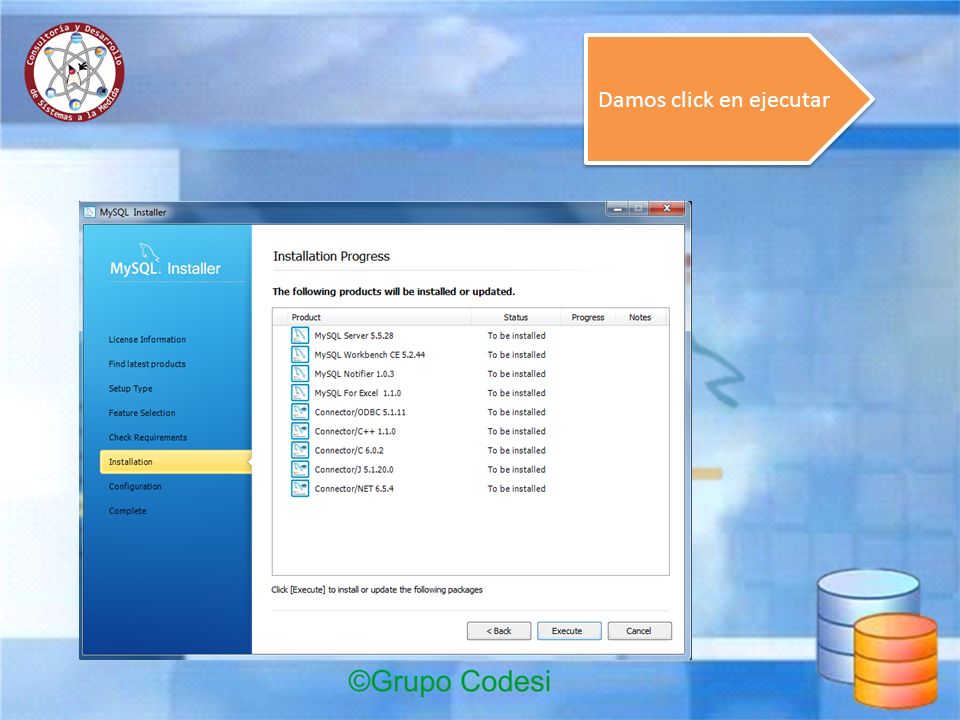Click the Installation Progress heading

point(331,256)
